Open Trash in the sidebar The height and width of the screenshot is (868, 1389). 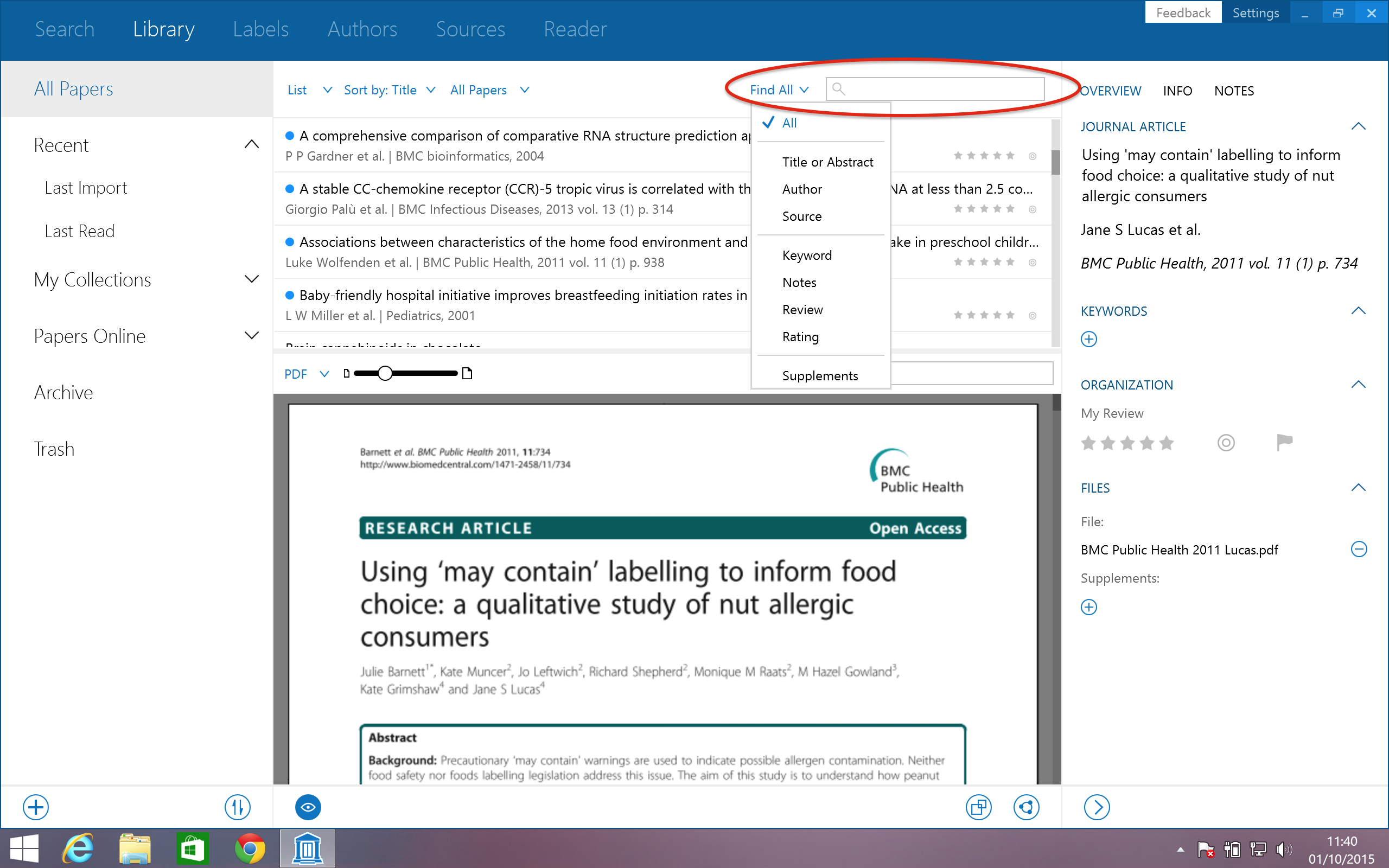[54, 448]
